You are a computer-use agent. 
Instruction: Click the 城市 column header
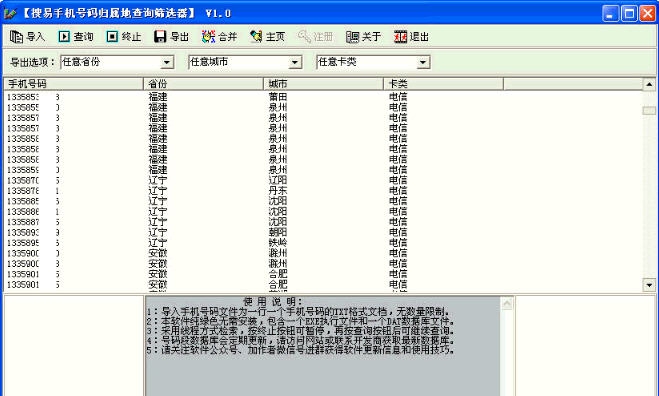pos(324,84)
